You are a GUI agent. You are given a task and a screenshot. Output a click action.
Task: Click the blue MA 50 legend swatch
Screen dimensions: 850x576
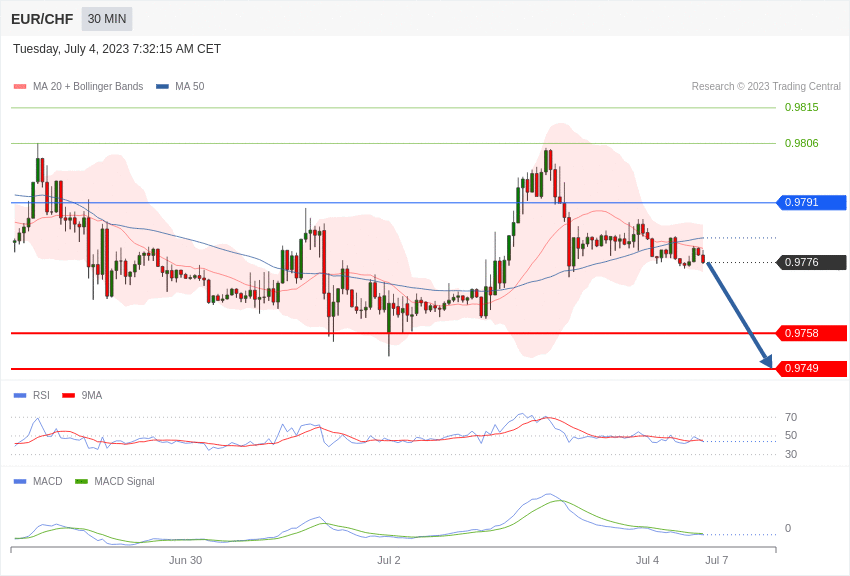pyautogui.click(x=162, y=87)
